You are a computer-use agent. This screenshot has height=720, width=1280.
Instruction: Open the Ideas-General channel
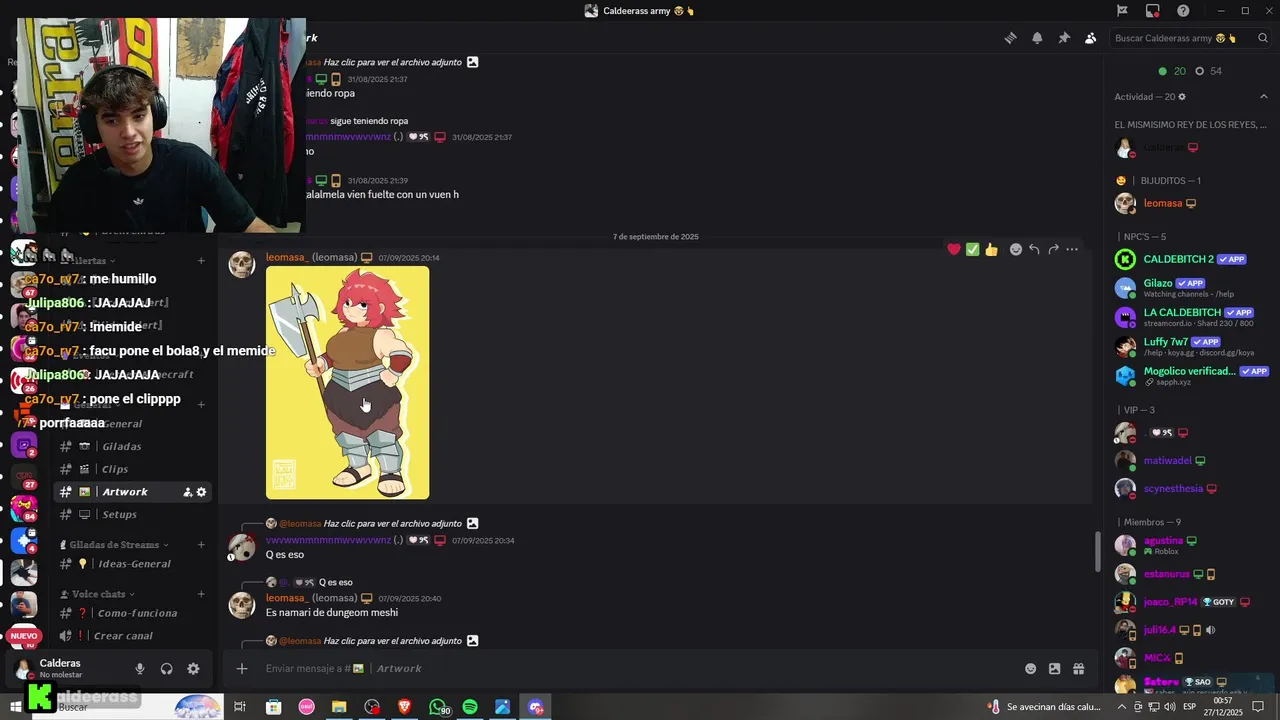point(132,564)
